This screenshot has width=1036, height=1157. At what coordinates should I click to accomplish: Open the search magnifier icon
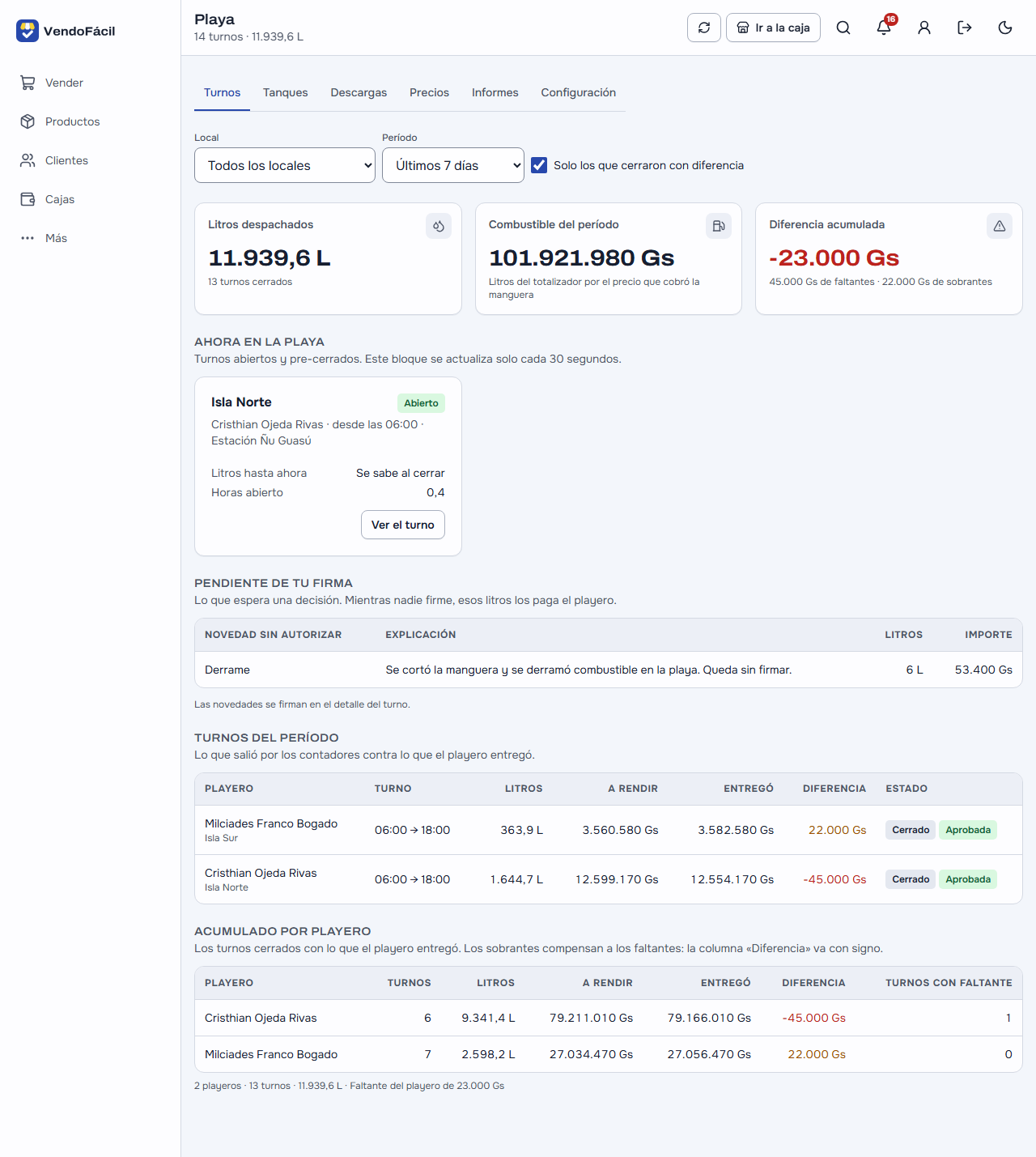click(843, 28)
